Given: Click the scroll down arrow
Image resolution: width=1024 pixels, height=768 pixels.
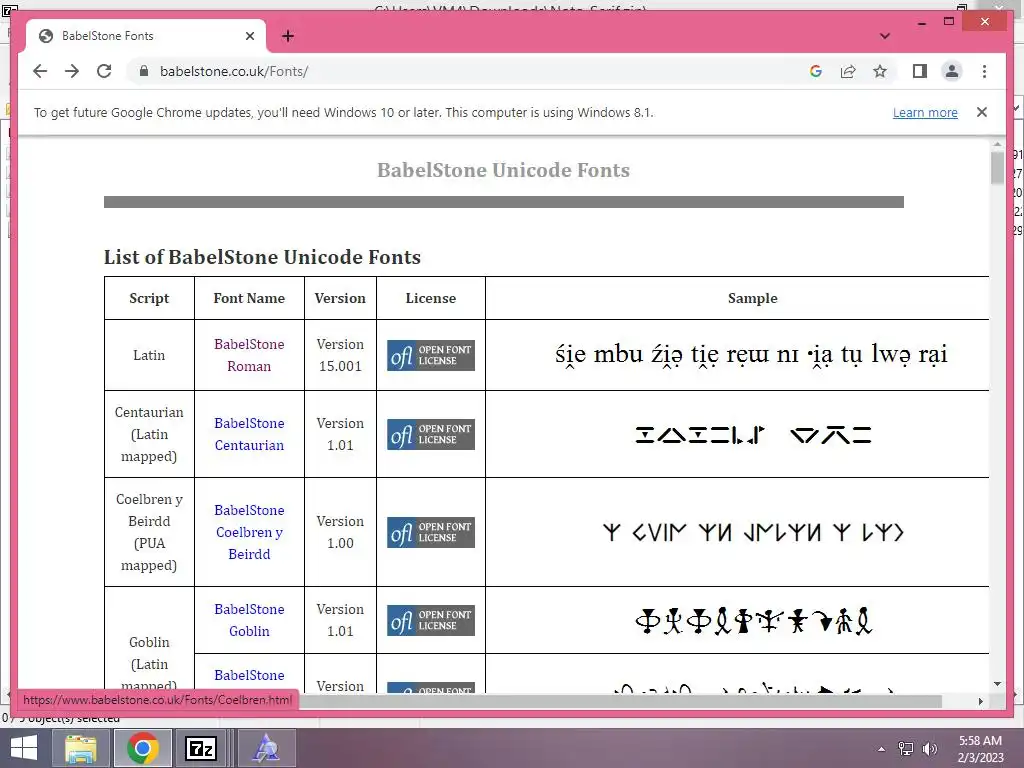Looking at the screenshot, I should pyautogui.click(x=997, y=684).
